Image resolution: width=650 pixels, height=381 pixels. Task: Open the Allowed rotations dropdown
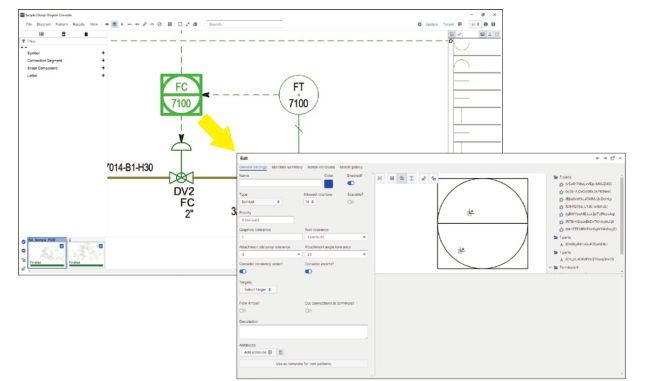310,202
